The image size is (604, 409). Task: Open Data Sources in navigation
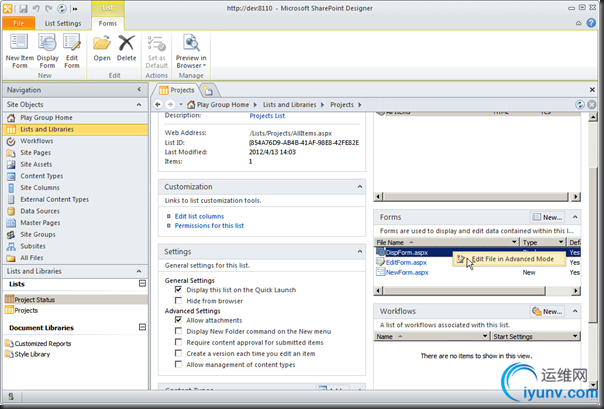point(40,211)
